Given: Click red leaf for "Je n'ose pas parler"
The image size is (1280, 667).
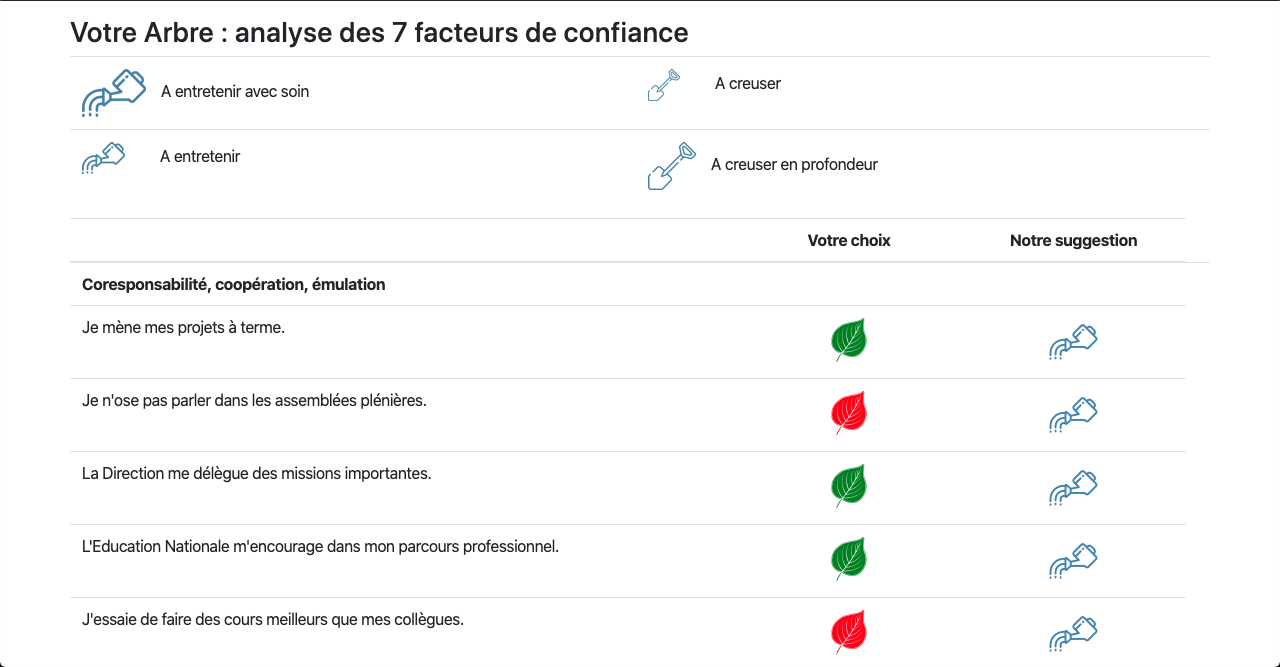Looking at the screenshot, I should click(x=849, y=413).
